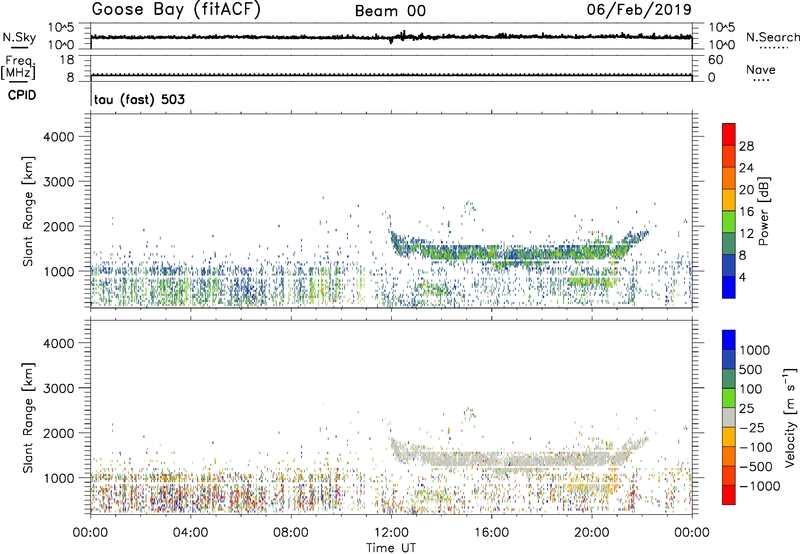Image resolution: width=800 pixels, height=554 pixels.
Task: Click the 16–20 dB yellow power swatch
Action: 729,200
